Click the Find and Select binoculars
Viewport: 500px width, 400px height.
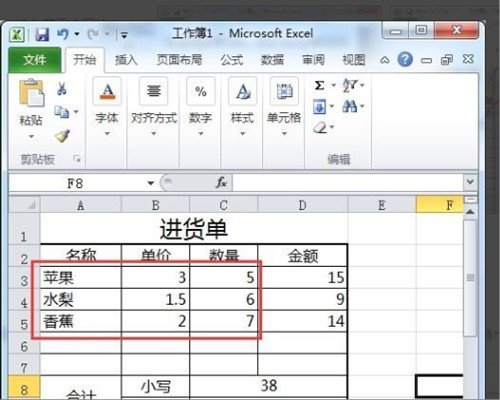350,107
